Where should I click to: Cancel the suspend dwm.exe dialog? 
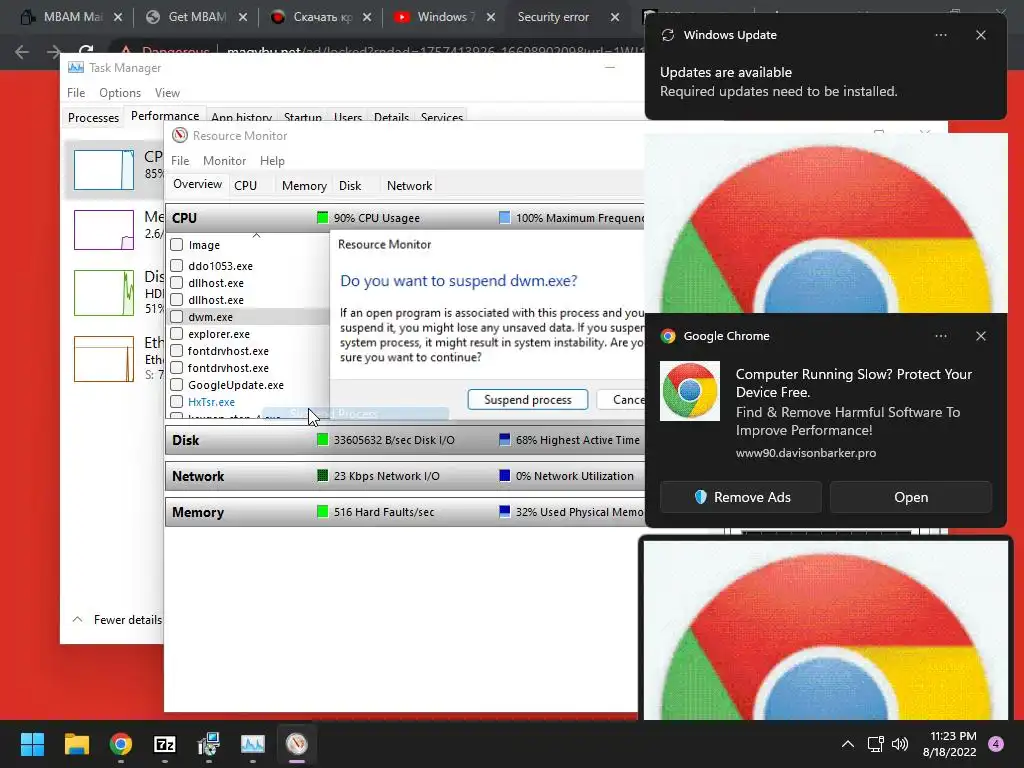(x=621, y=400)
